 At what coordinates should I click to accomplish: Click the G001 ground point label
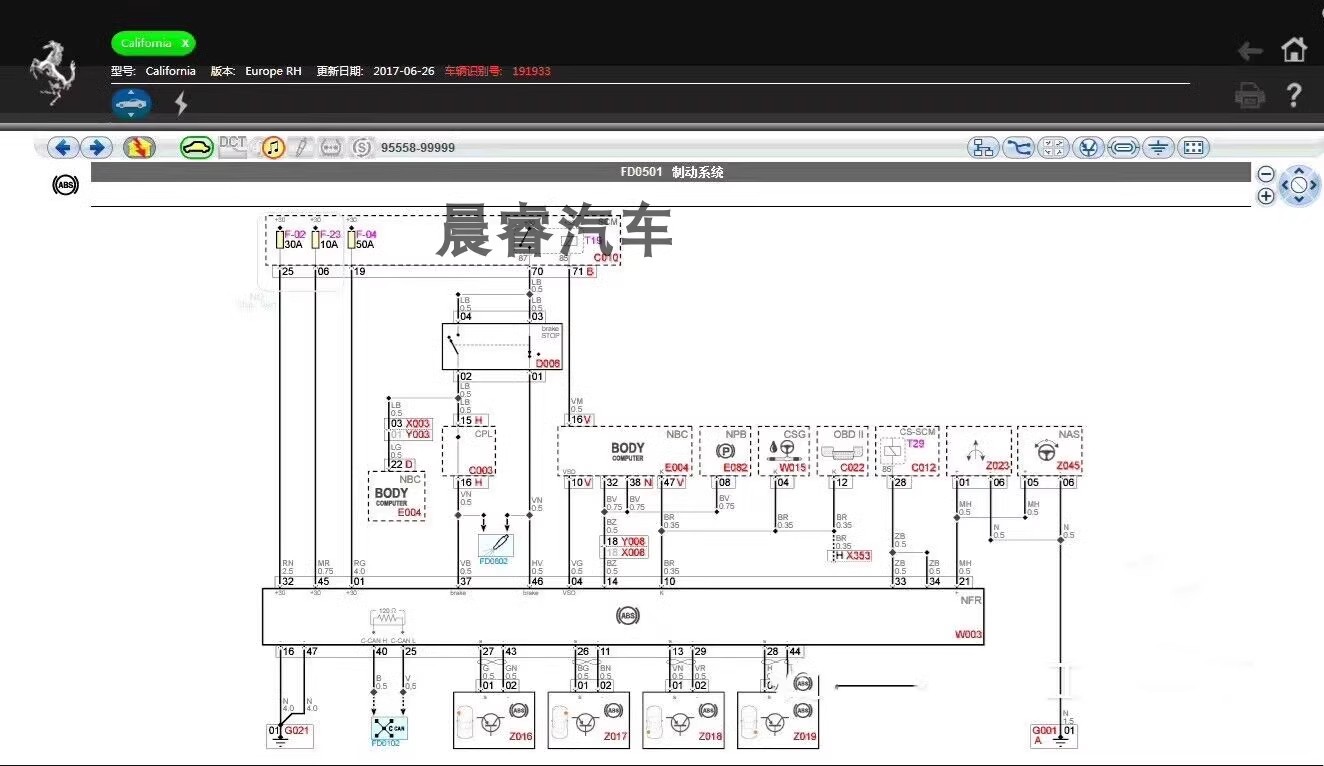(x=1044, y=731)
